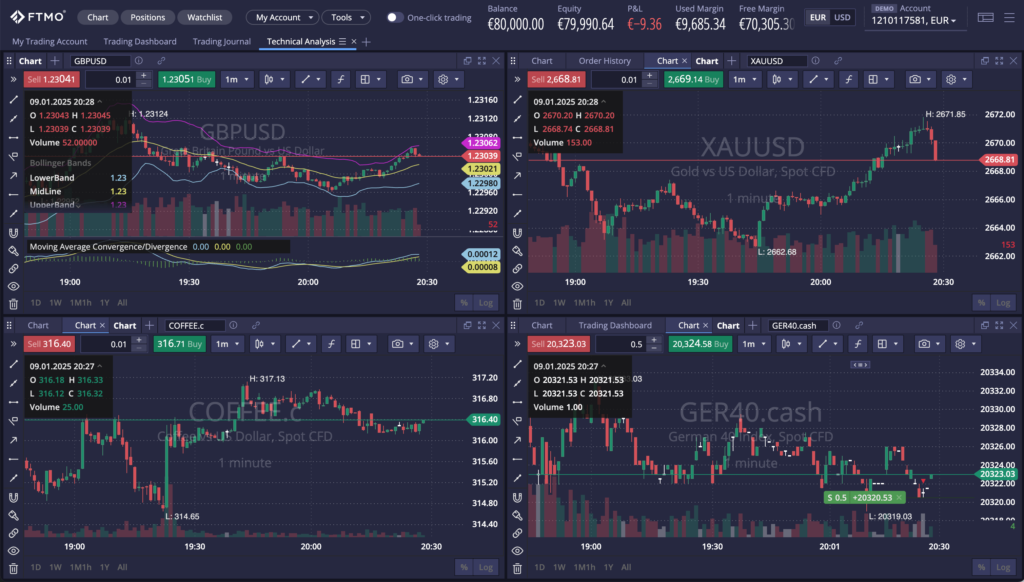
Task: Click the link icon beside the XAUUSD symbol field
Action: tap(838, 61)
